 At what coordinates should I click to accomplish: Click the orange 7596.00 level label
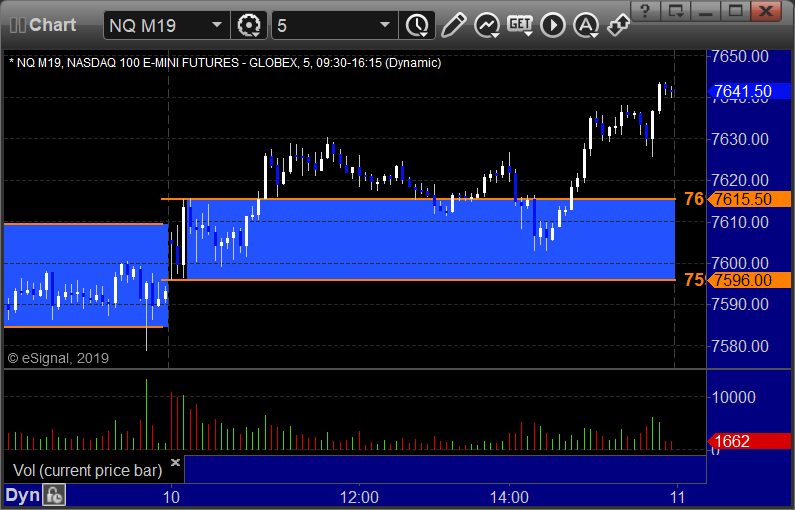coord(749,280)
